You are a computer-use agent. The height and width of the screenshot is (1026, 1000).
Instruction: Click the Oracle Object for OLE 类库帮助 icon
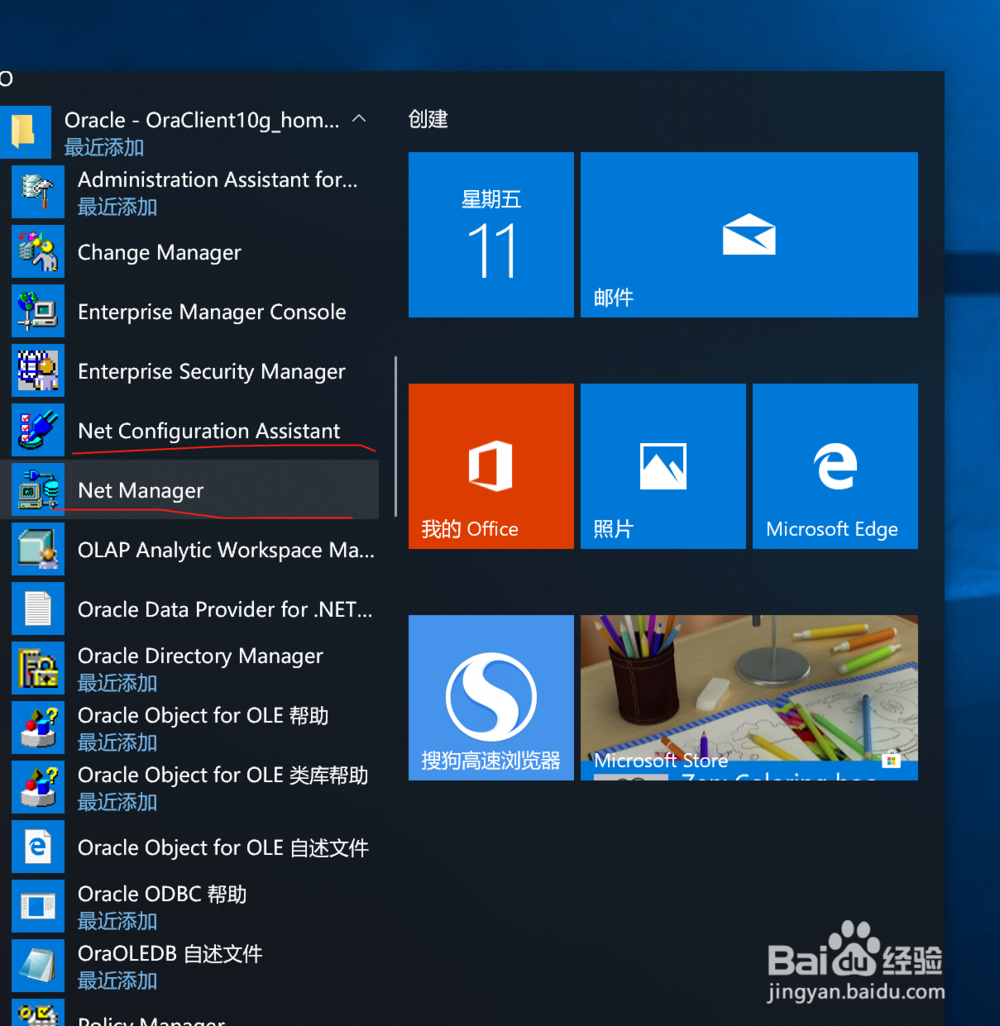point(38,787)
